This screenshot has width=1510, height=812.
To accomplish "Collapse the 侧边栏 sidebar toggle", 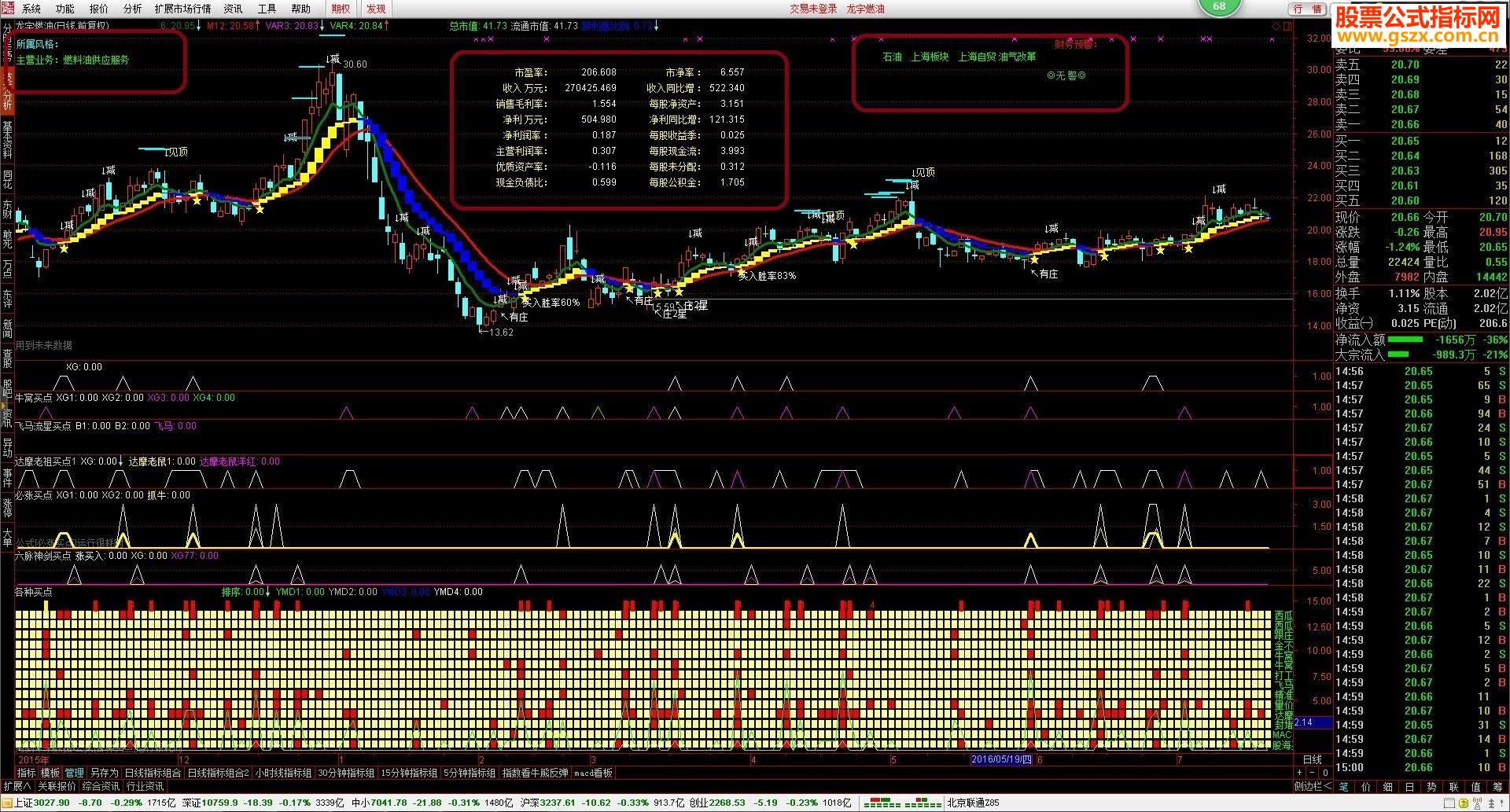I will 1313,786.
